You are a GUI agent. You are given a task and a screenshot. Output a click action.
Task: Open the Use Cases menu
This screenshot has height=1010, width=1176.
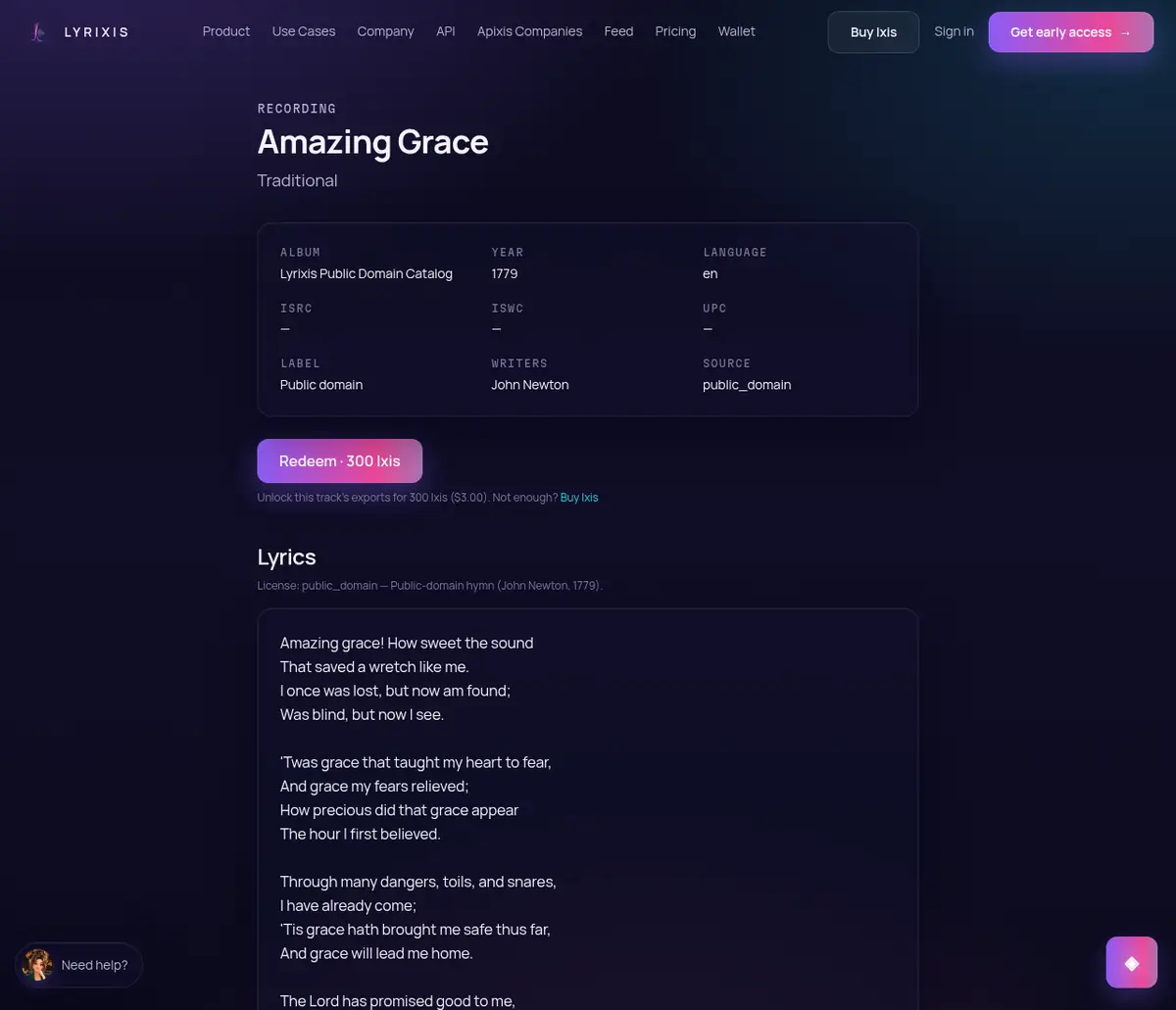(304, 31)
